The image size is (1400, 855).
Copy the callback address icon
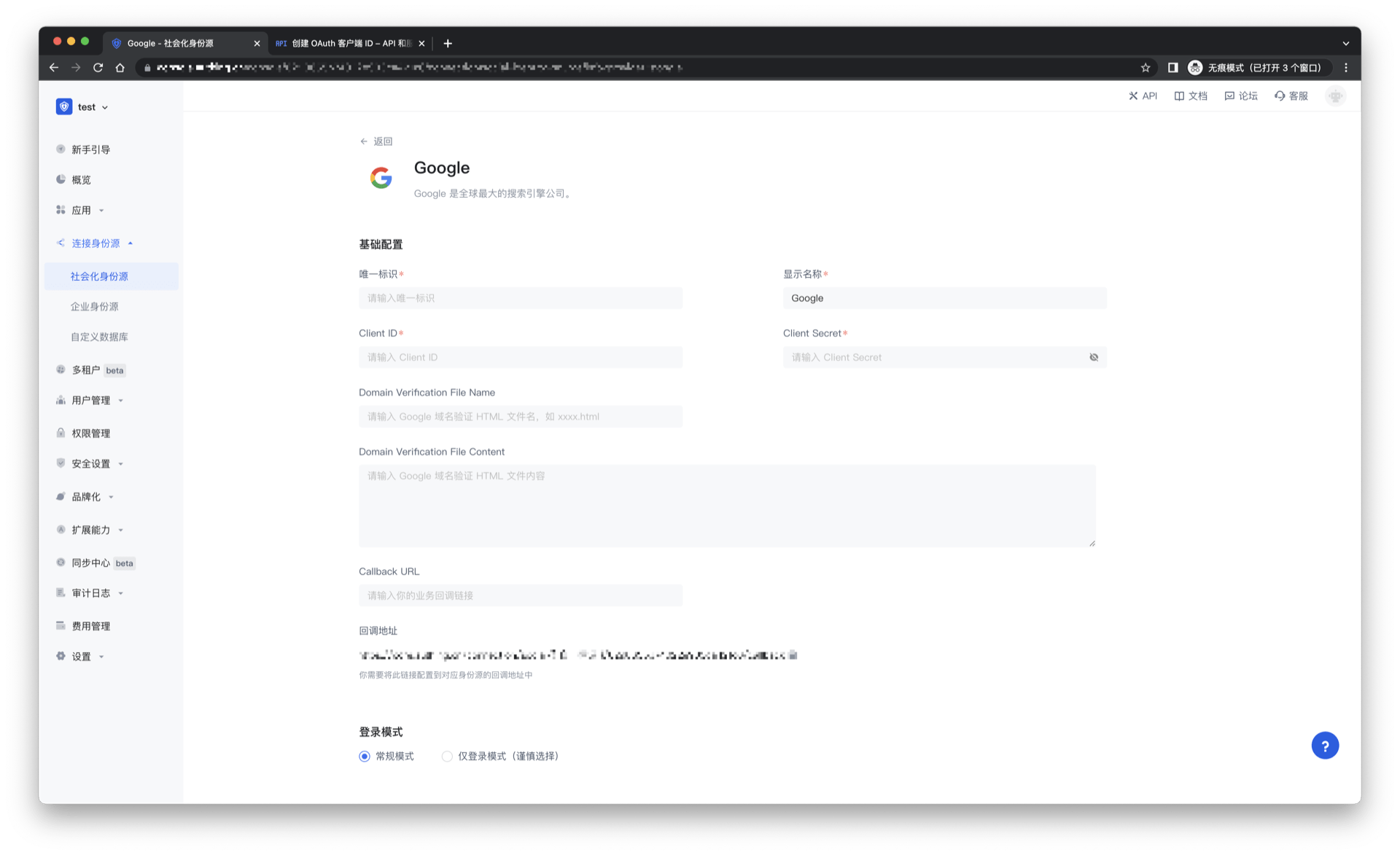[x=793, y=655]
